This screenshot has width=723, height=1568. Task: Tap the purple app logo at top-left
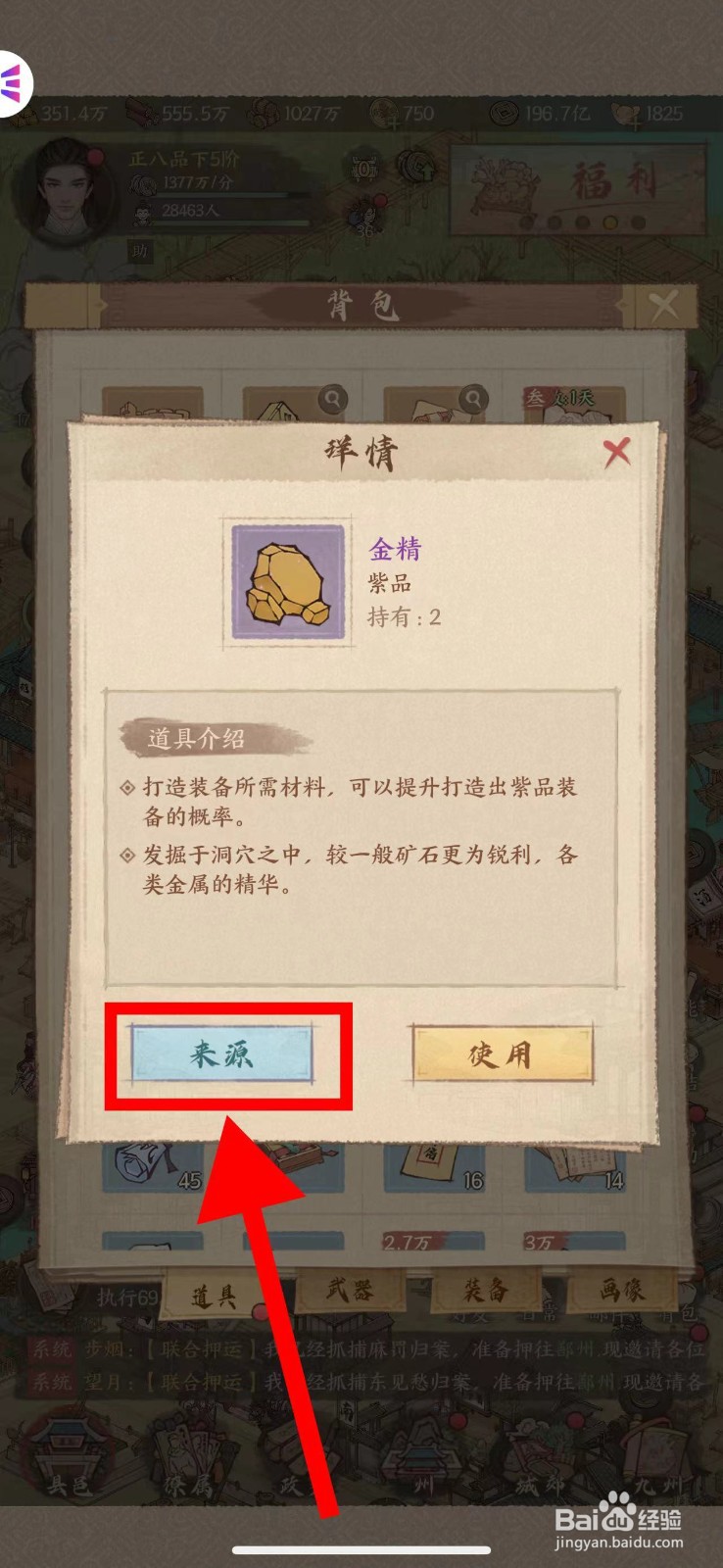click(12, 84)
